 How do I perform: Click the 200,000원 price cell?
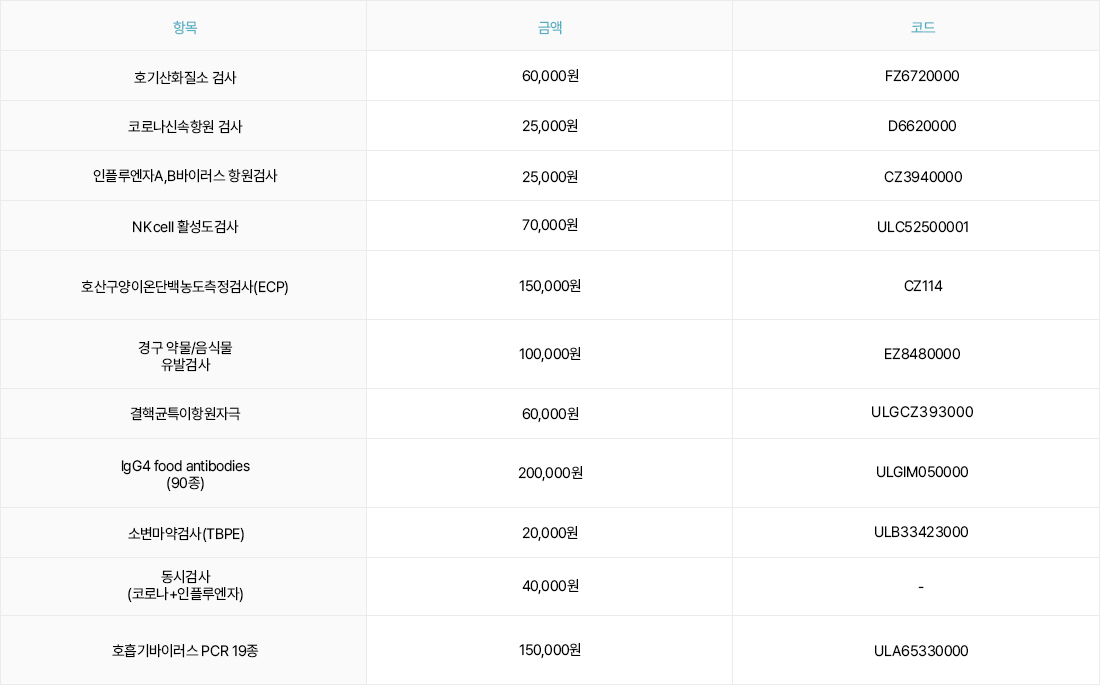tap(550, 473)
